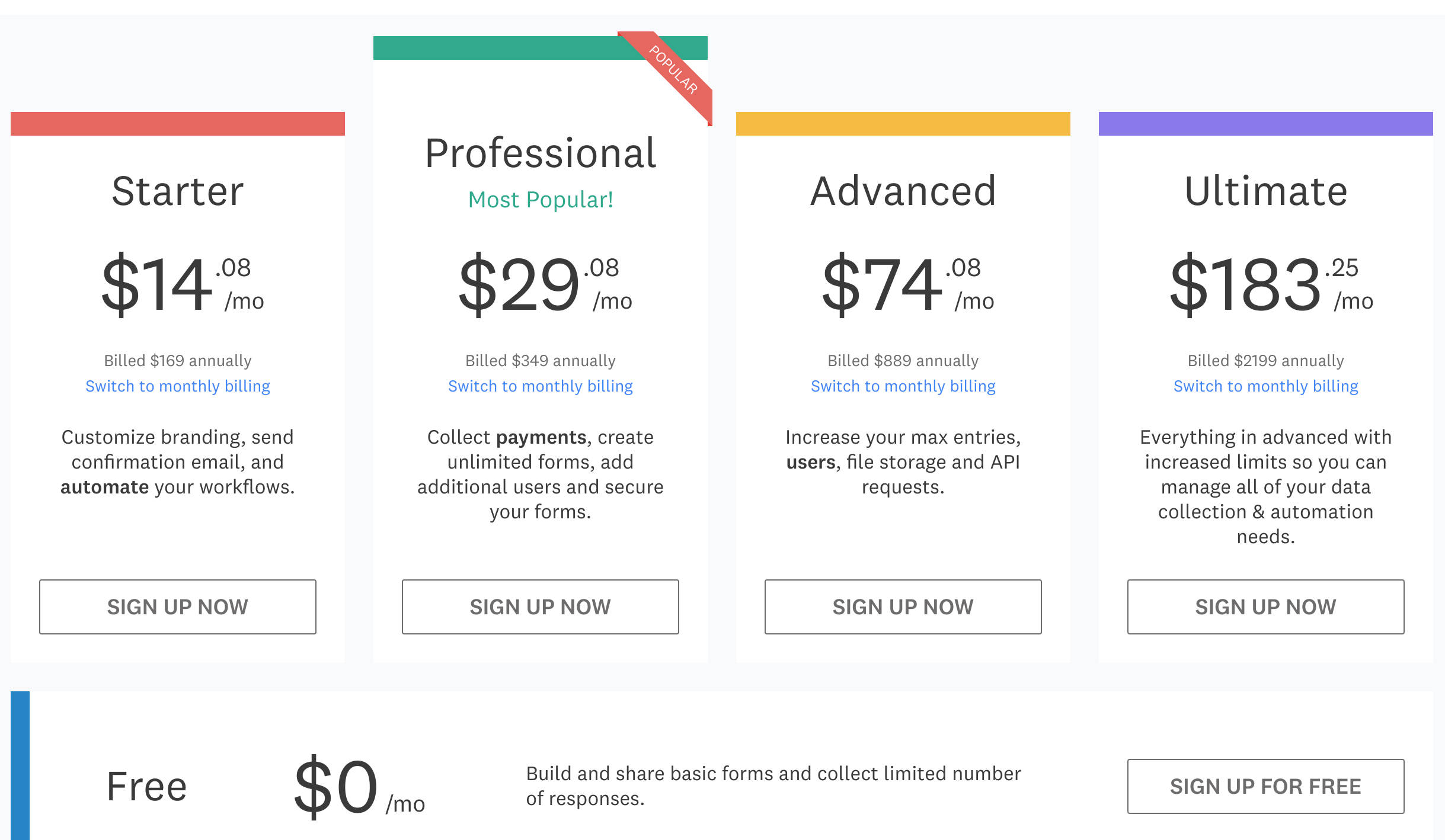Switch Professional plan to monthly billing
This screenshot has width=1445, height=840.
pos(540,386)
